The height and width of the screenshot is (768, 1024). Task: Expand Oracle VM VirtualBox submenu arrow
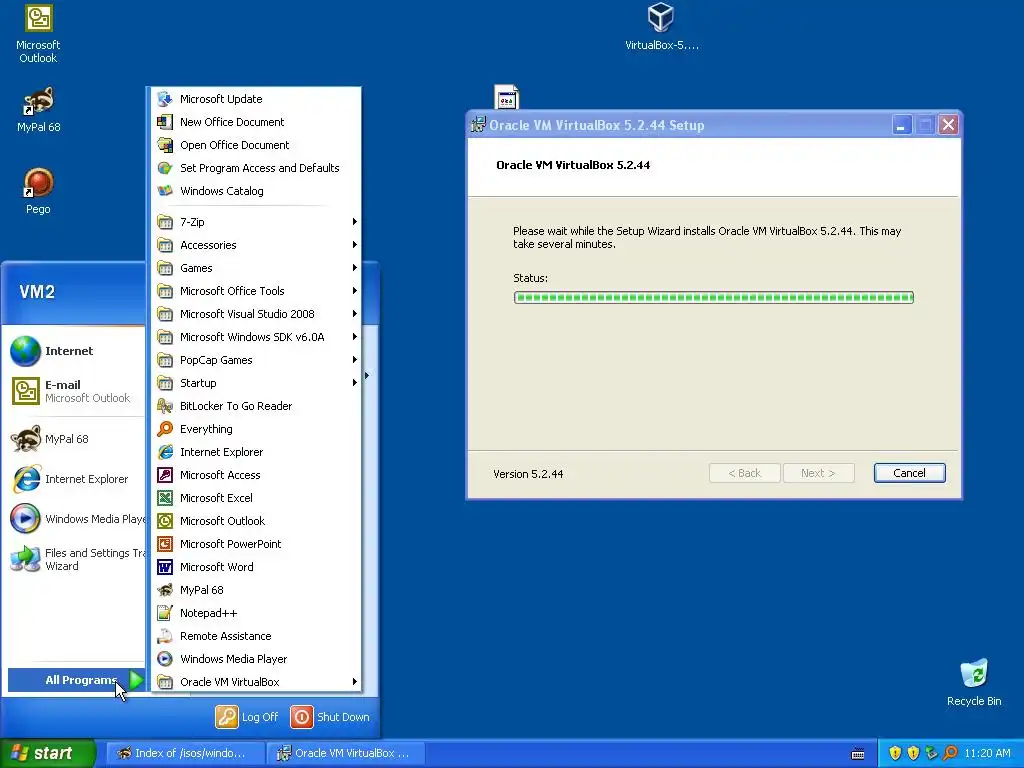click(355, 682)
